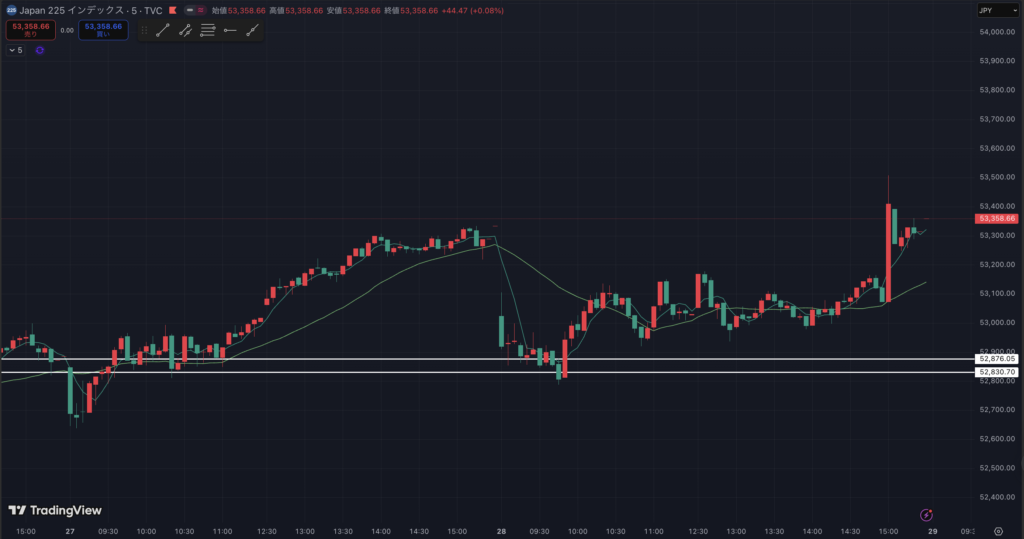Select the second line tool in the drawing toolbar
The height and width of the screenshot is (539, 1024).
pos(185,31)
